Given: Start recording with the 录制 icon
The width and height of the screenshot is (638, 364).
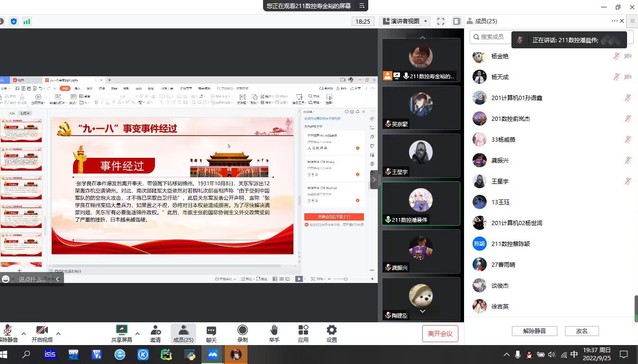Looking at the screenshot, I should pos(243,333).
